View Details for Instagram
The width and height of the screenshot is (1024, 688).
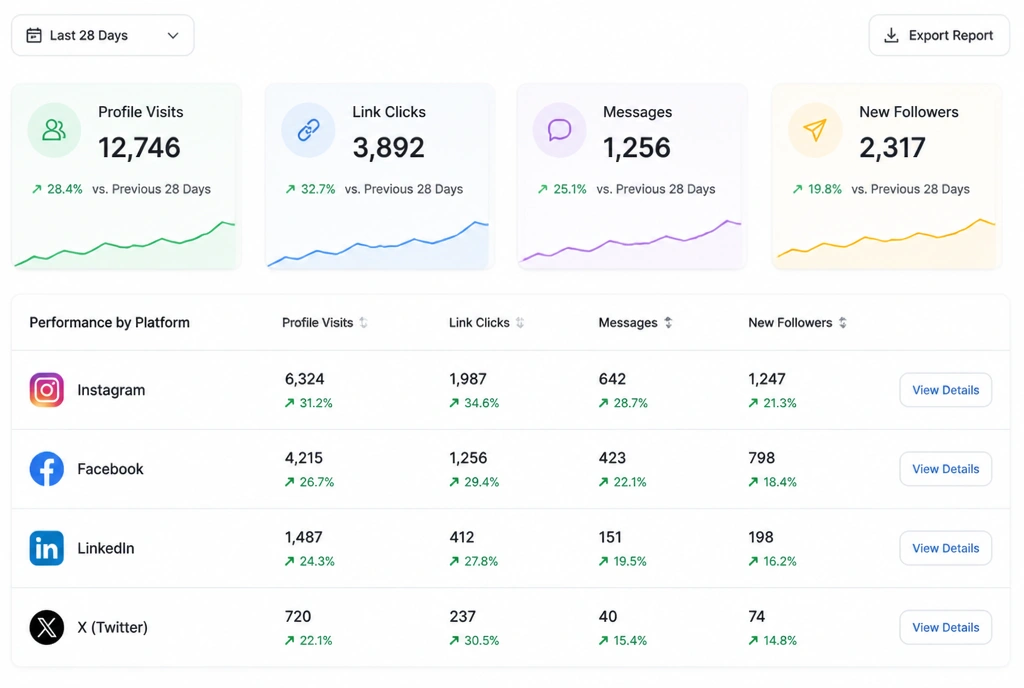tap(946, 390)
